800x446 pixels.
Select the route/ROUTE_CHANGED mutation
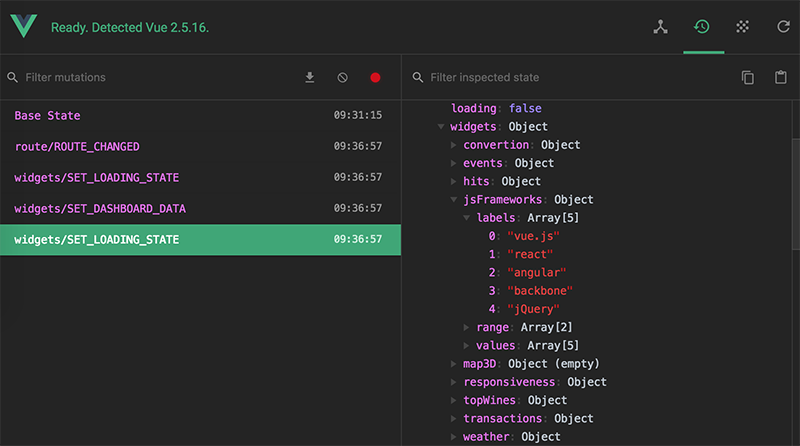click(x=200, y=146)
